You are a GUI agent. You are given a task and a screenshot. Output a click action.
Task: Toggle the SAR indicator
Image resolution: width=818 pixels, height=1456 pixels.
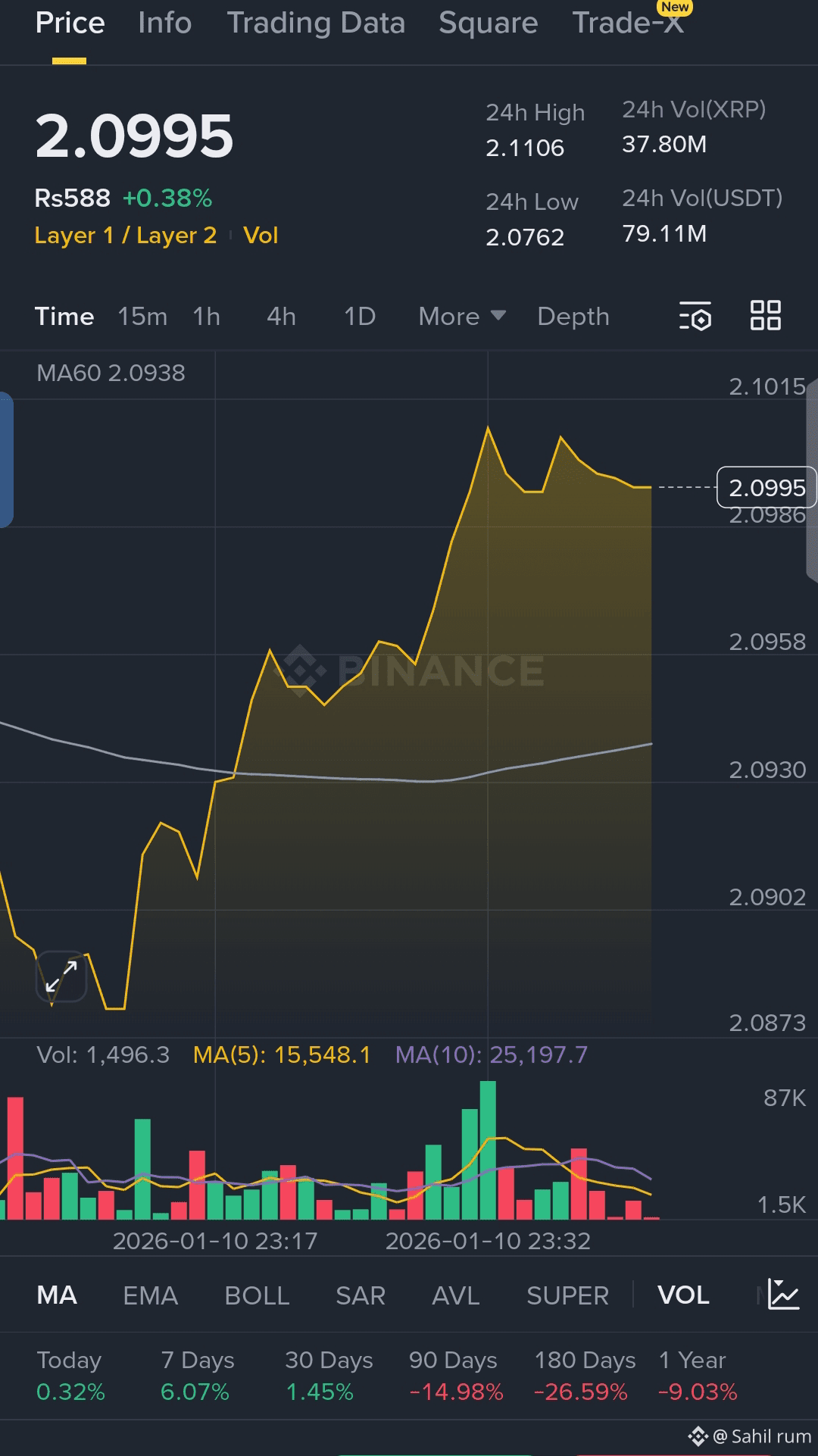[361, 1295]
